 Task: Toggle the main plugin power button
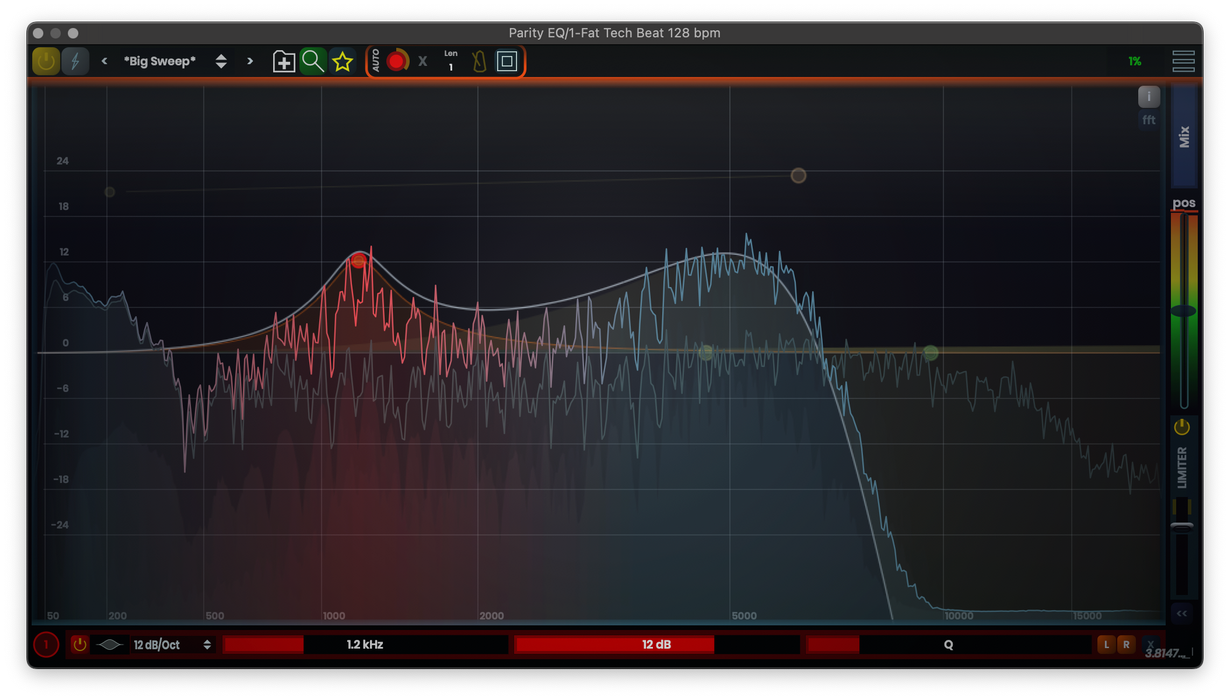tap(46, 61)
